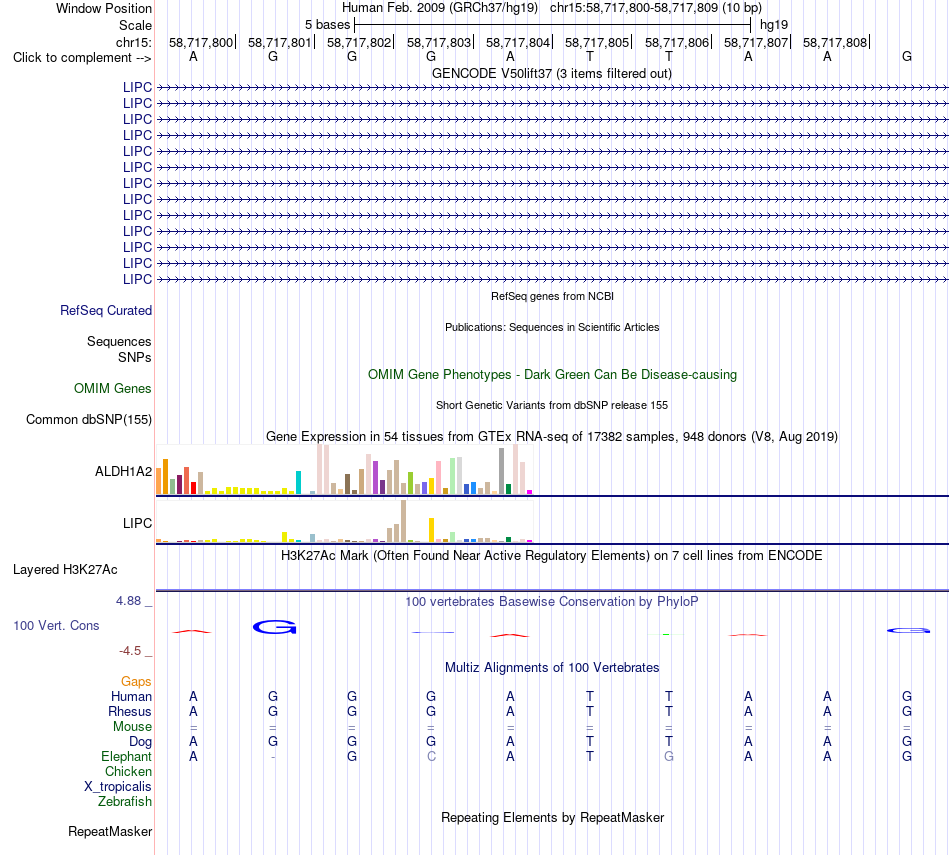The image size is (950, 855).
Task: Click the 'Click to complement -->' label
Action: pyautogui.click(x=82, y=58)
